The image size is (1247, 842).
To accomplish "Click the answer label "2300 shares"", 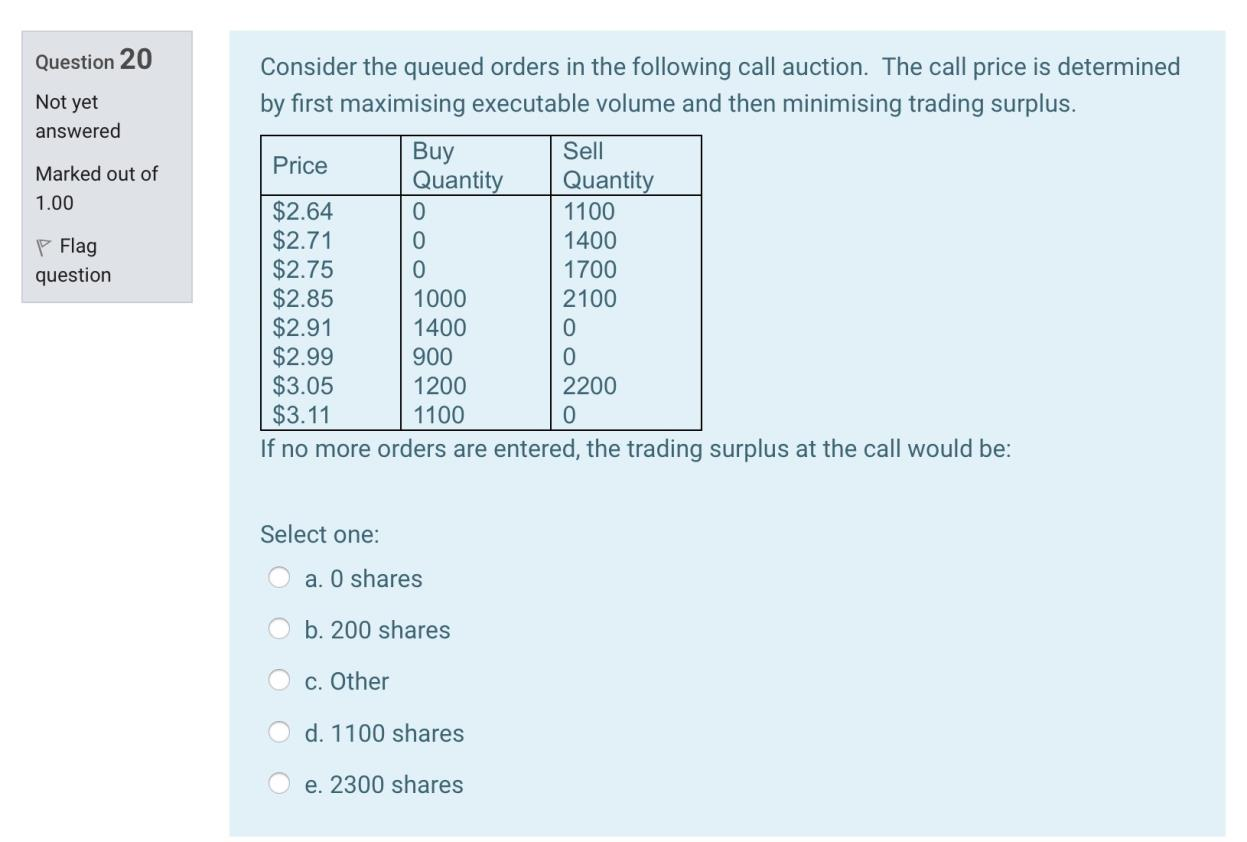I will point(380,785).
